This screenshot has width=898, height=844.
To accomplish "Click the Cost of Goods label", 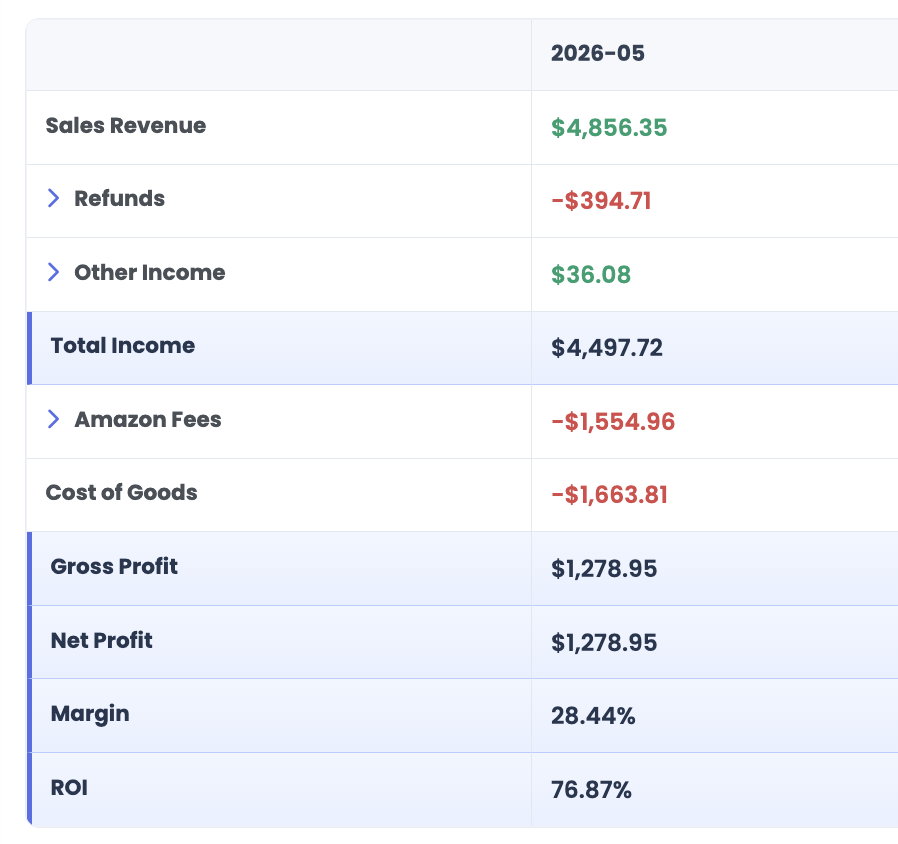I will 121,492.
